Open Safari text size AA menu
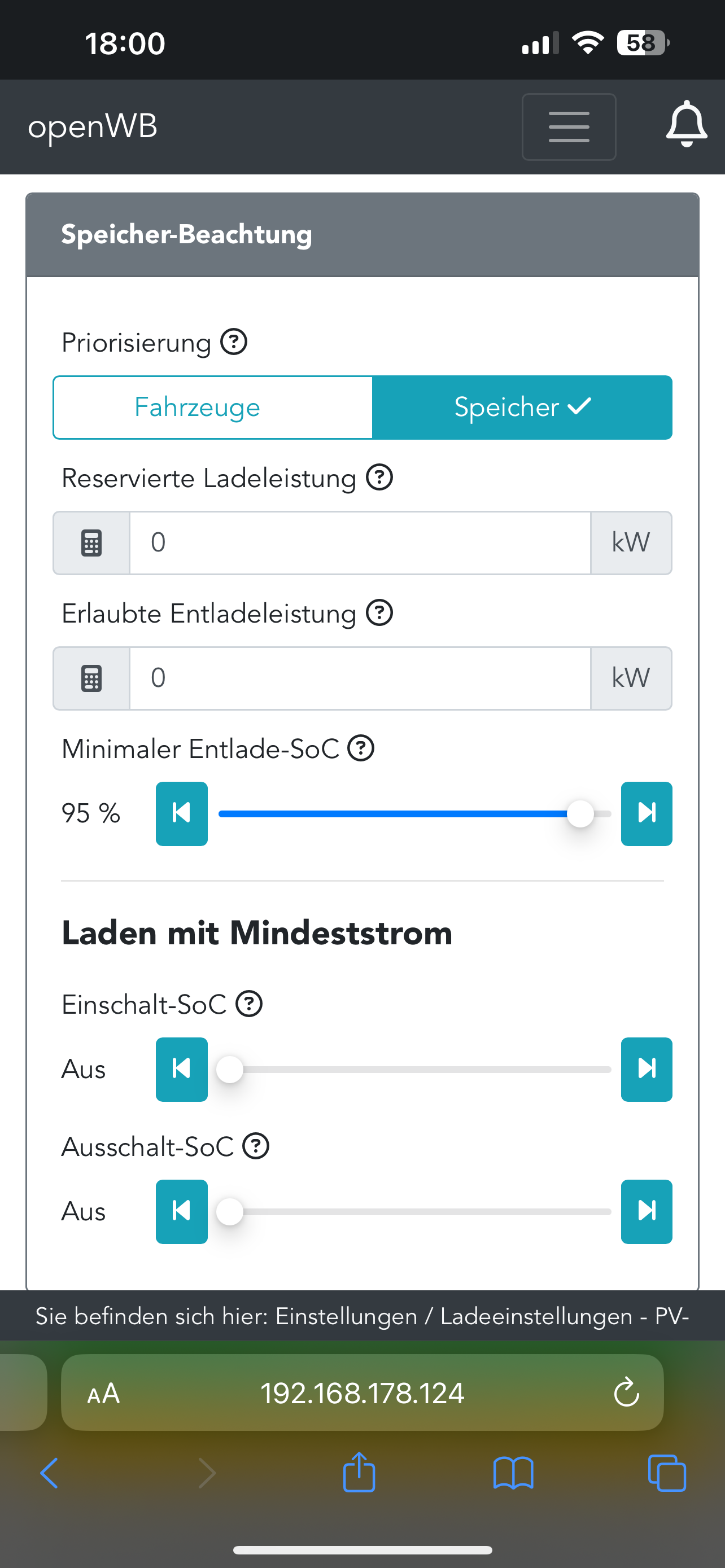 (103, 1393)
